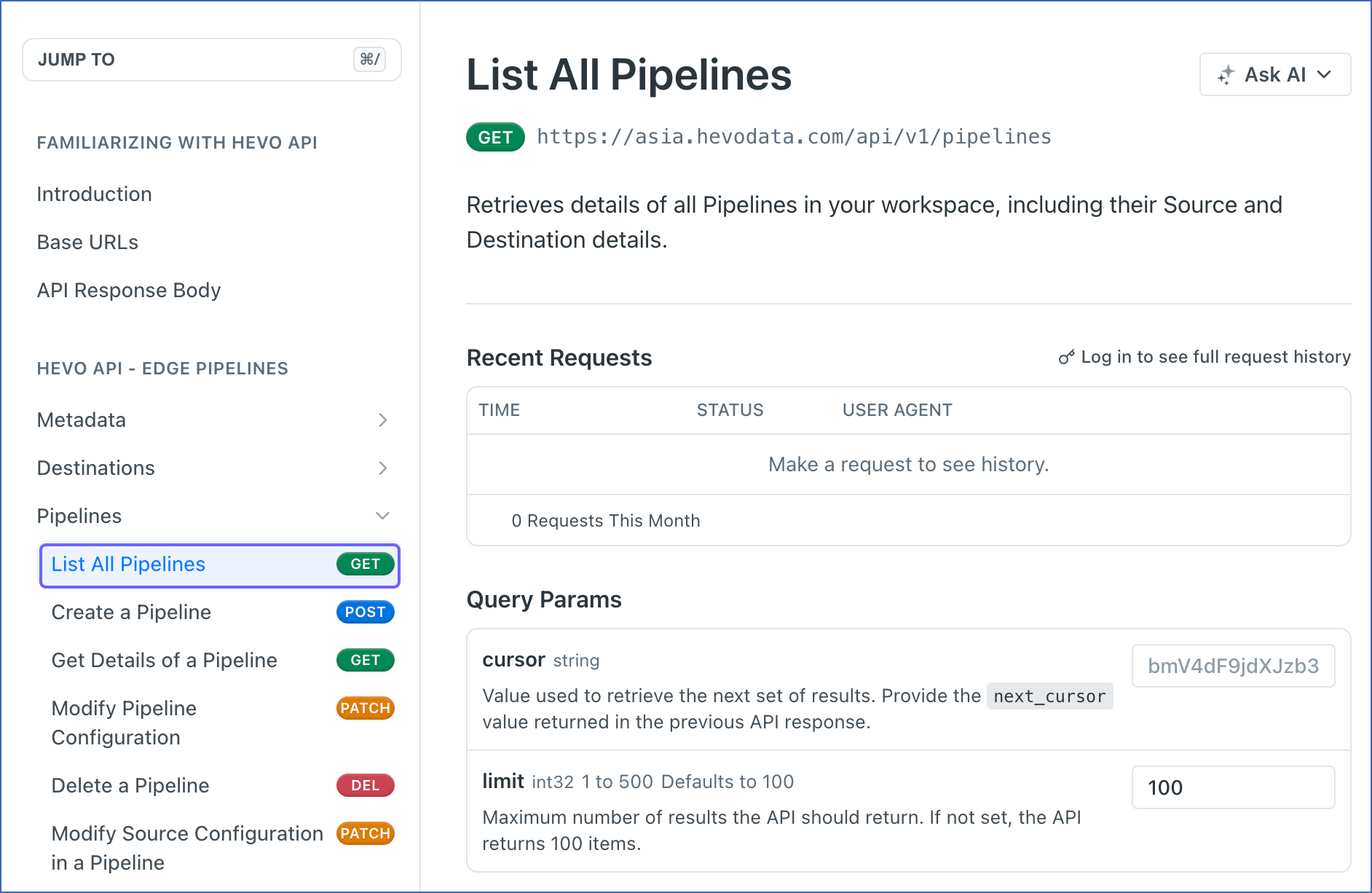Click the Query Params heading
Image resolution: width=1372 pixels, height=893 pixels.
tap(544, 599)
